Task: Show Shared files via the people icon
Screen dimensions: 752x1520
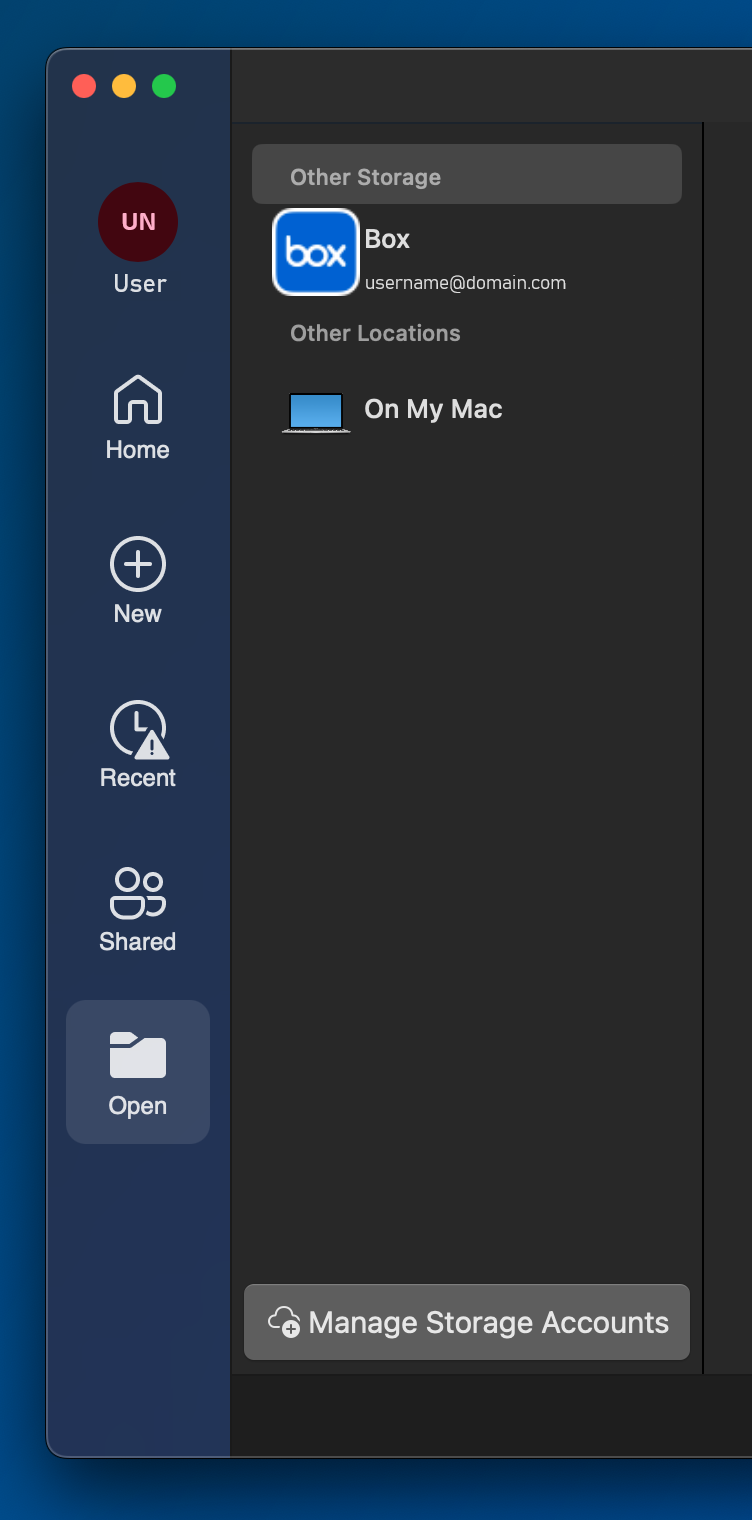Action: click(x=138, y=892)
